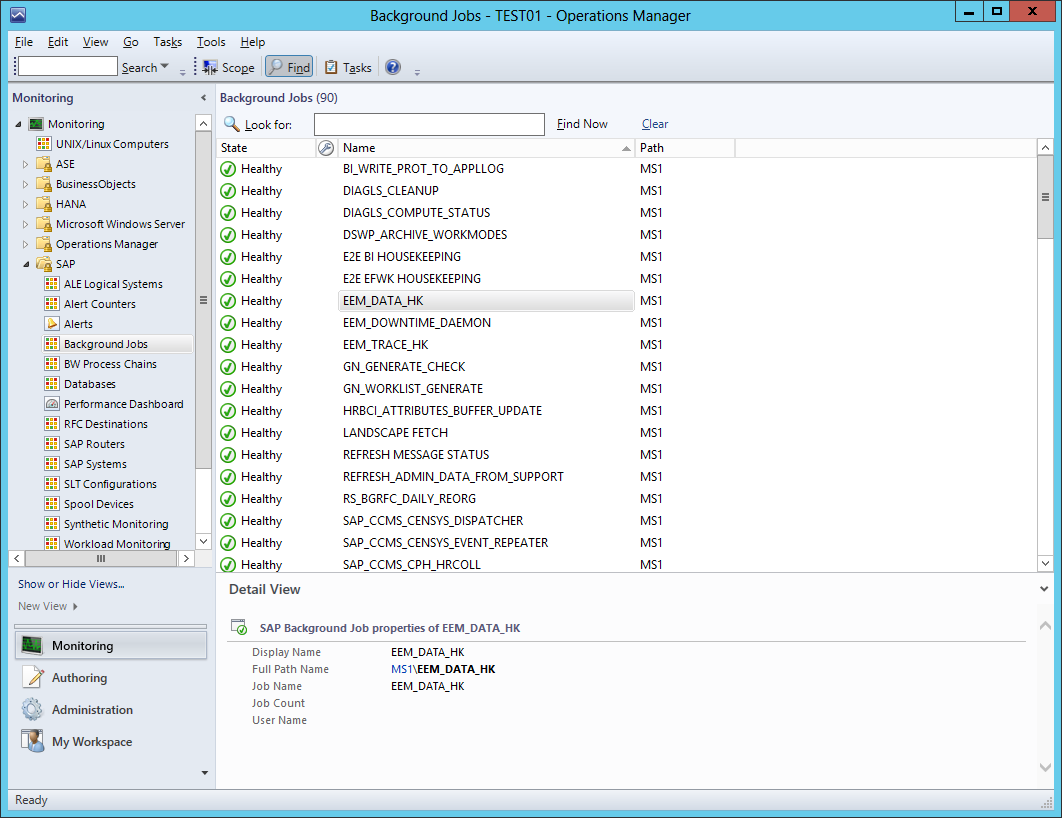Open the Tasks pane from toolbar
The image size is (1062, 818).
(348, 68)
